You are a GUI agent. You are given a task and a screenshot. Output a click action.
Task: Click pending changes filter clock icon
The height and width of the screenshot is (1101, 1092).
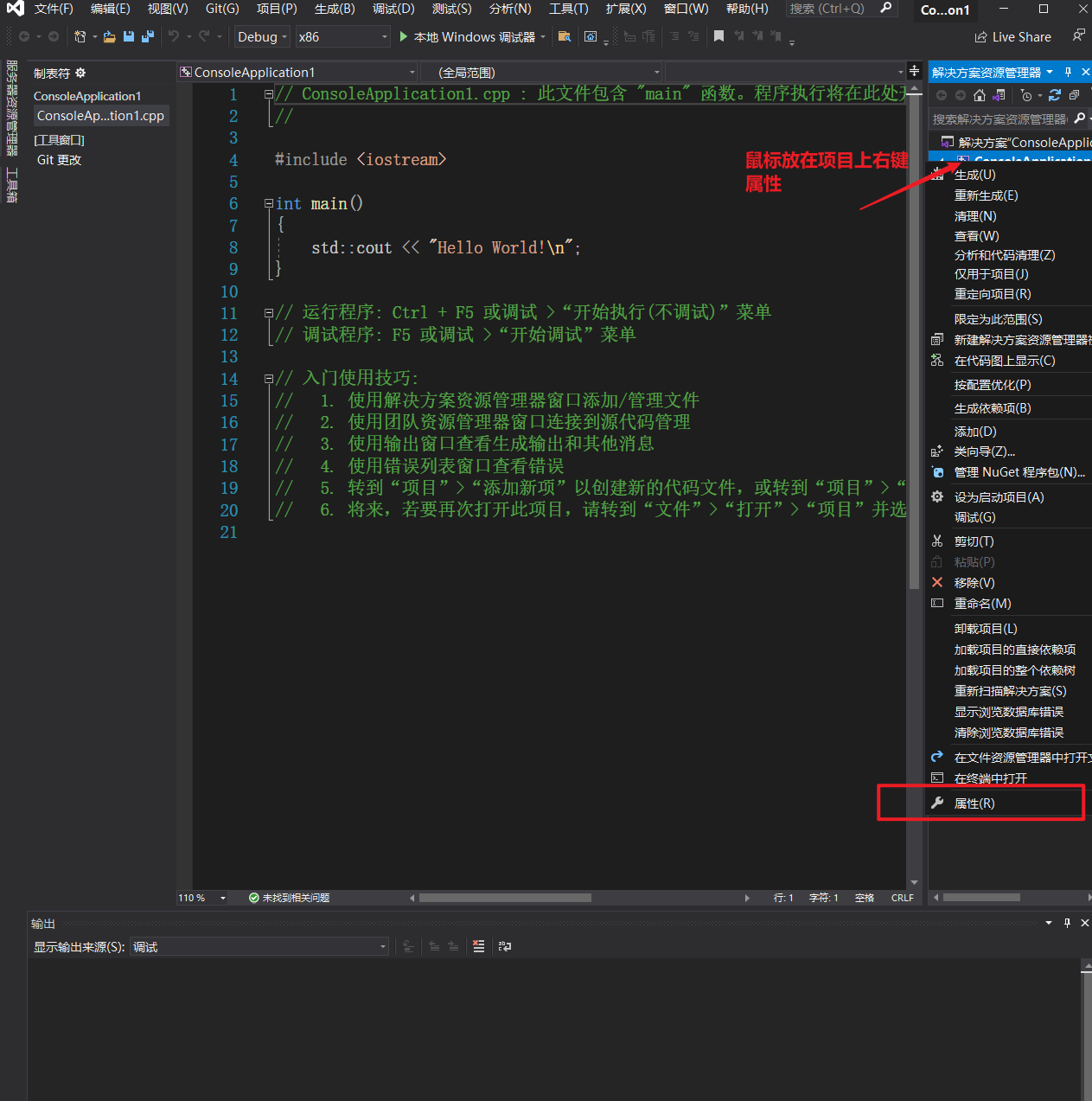click(1026, 95)
